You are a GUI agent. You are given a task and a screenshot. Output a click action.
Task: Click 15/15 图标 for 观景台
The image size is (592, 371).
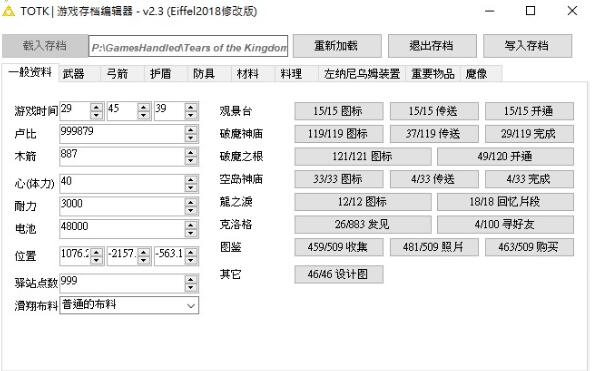[339, 111]
